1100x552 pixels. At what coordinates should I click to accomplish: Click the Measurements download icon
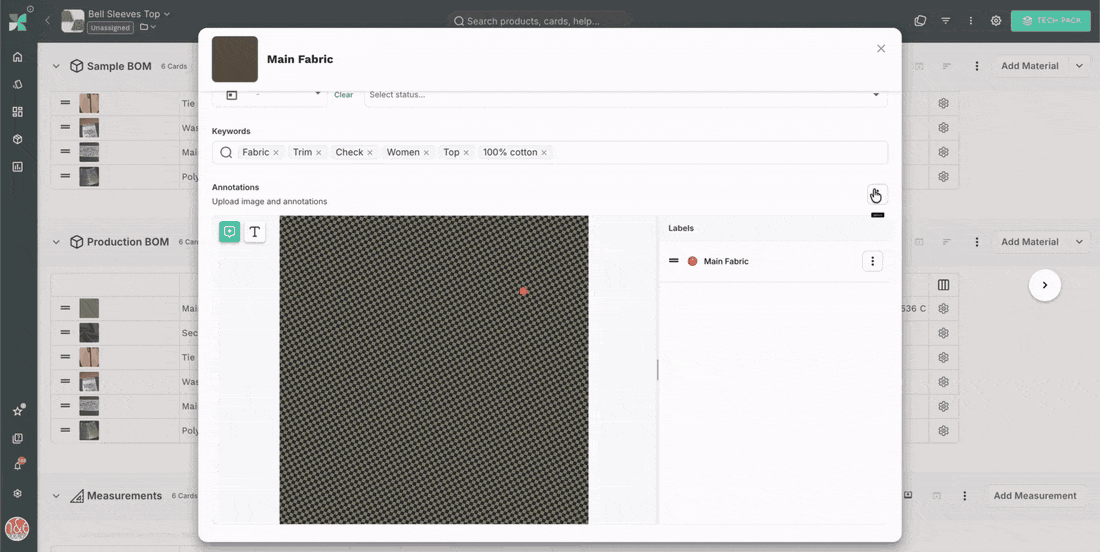point(908,495)
